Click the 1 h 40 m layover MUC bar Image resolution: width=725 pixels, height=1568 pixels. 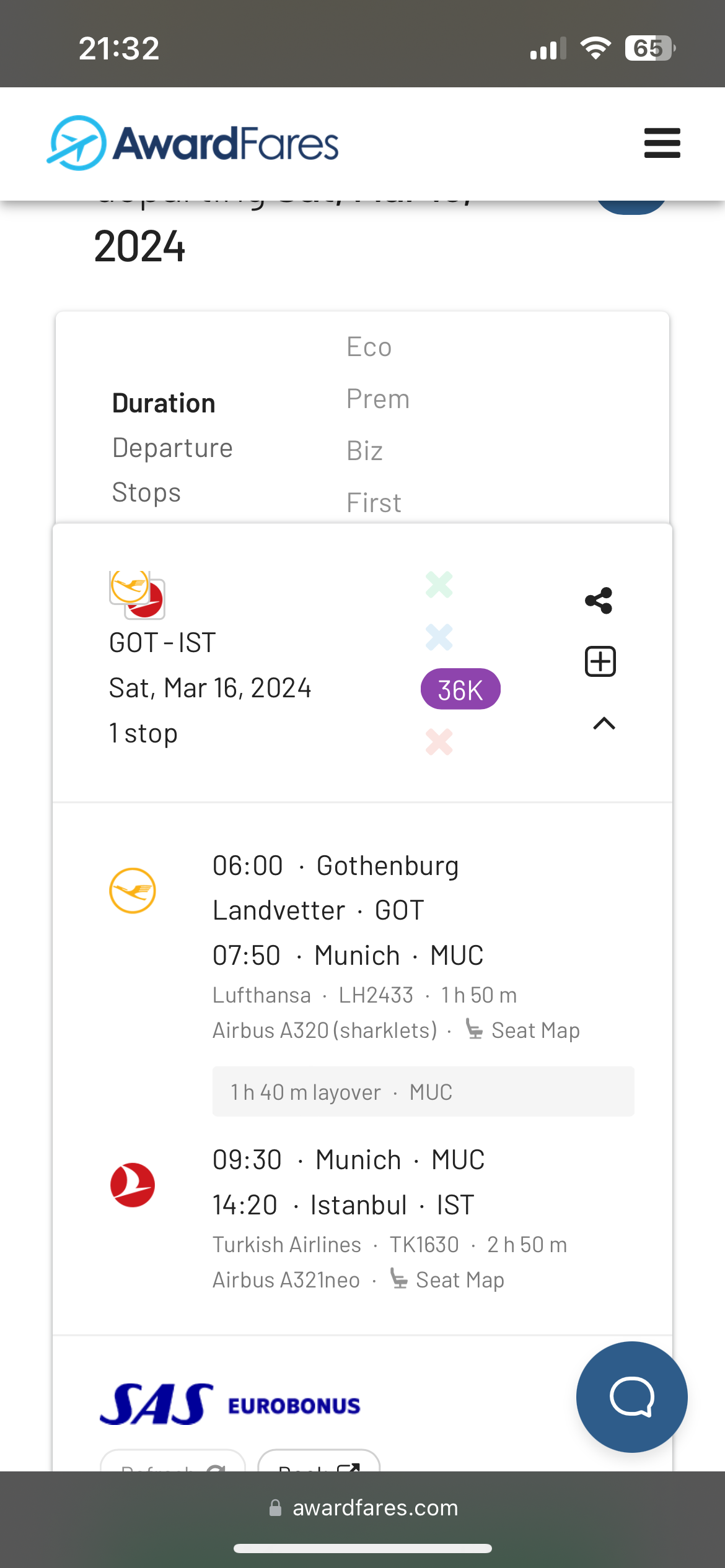point(423,1092)
